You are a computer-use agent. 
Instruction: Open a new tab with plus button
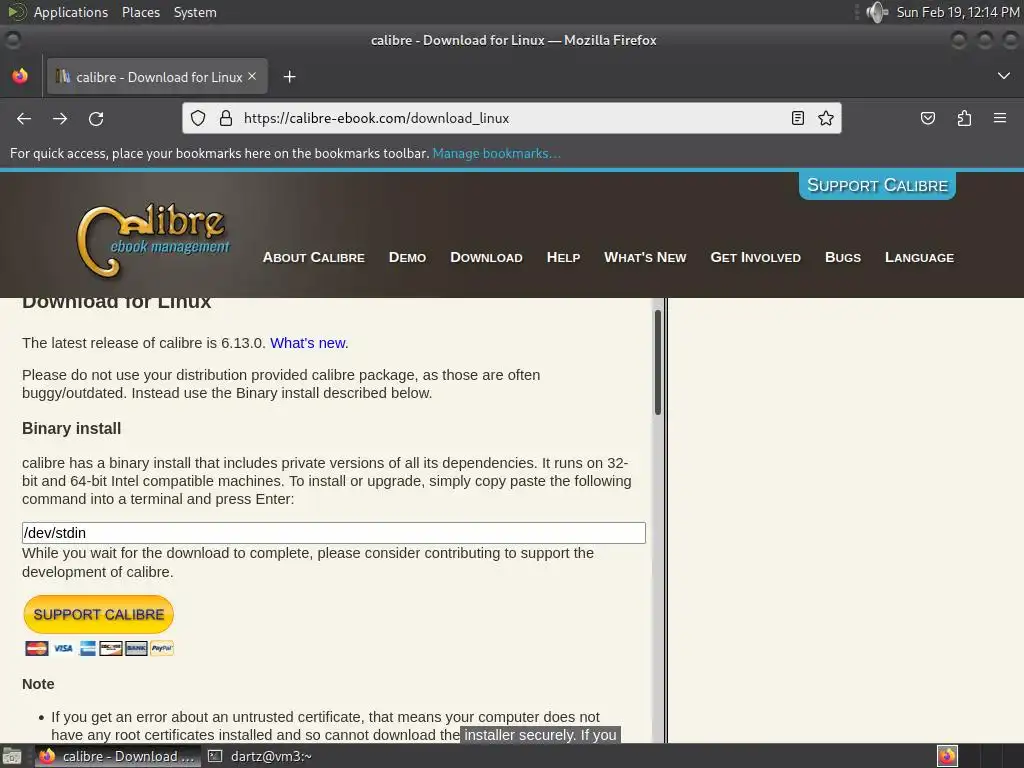(x=289, y=77)
